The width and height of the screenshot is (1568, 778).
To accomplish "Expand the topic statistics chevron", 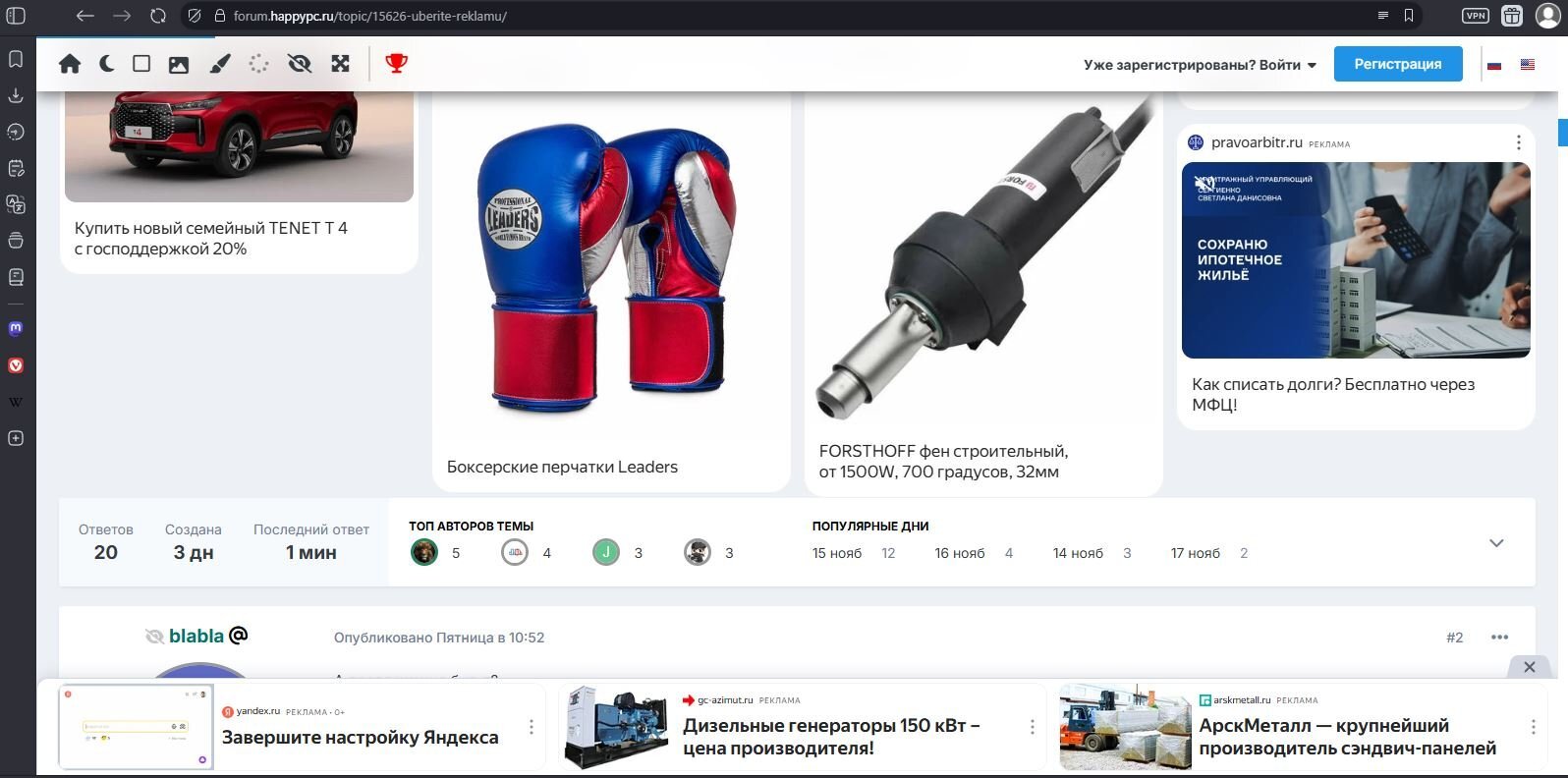I will [x=1496, y=543].
